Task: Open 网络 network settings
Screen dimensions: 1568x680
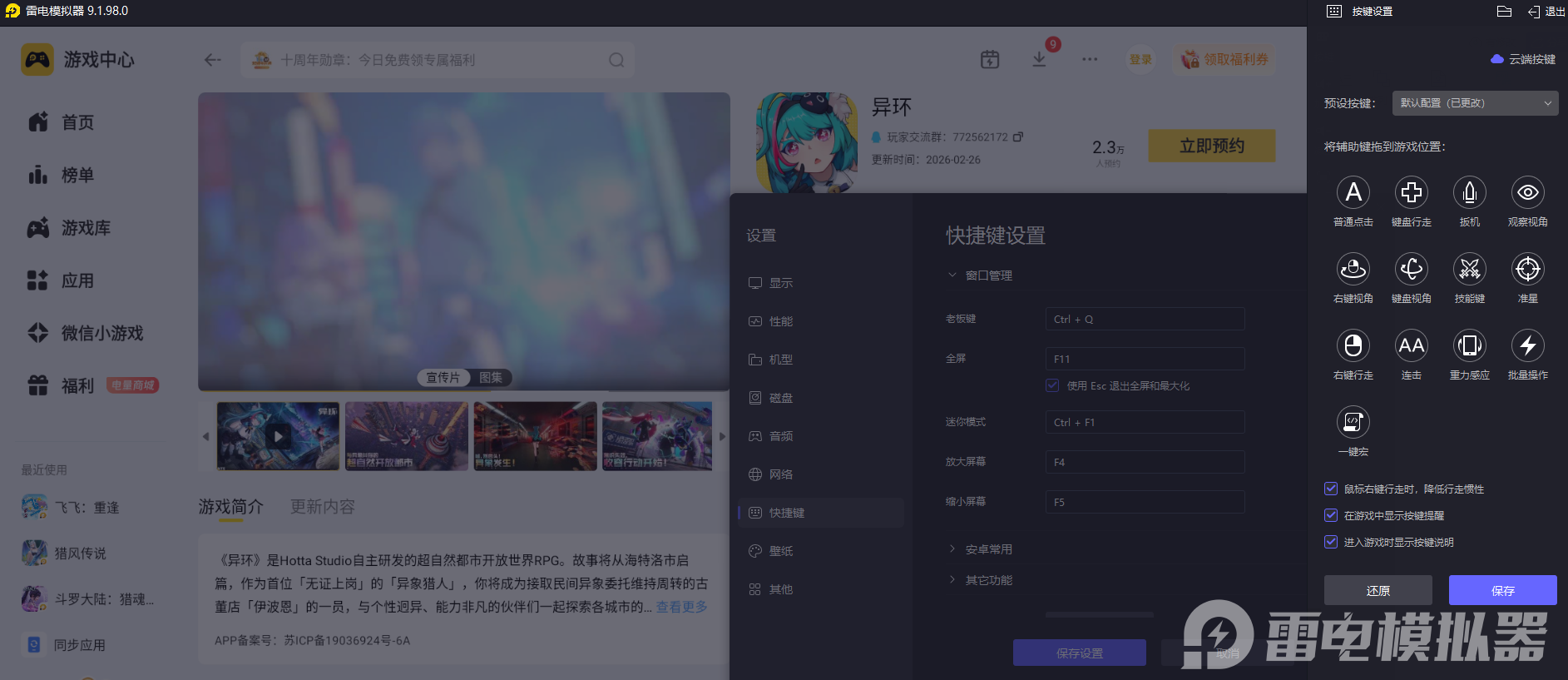Action: tap(821, 474)
